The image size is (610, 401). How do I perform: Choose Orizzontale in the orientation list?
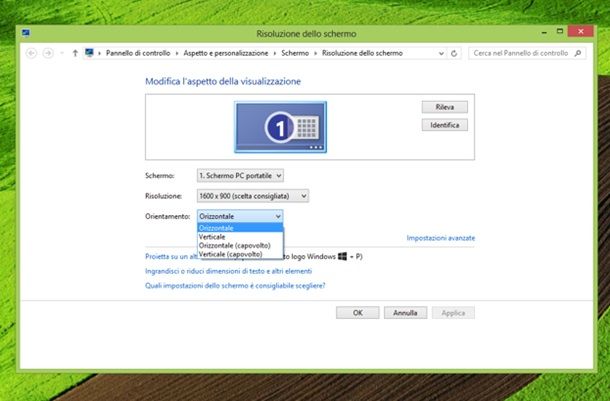[x=240, y=228]
